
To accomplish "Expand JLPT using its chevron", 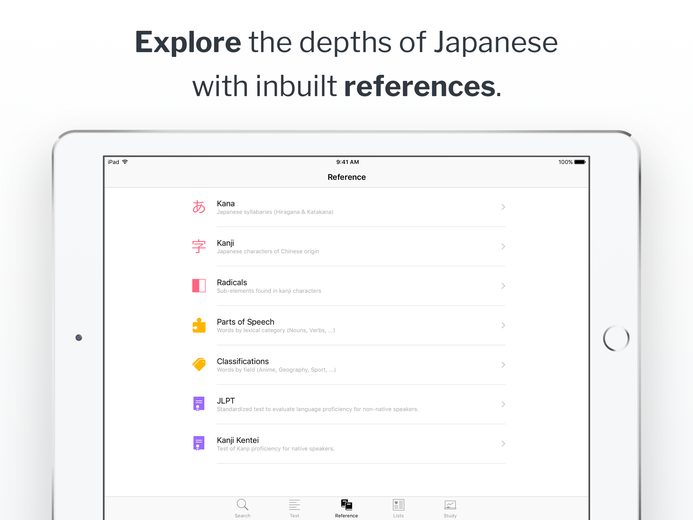I will click(x=503, y=404).
